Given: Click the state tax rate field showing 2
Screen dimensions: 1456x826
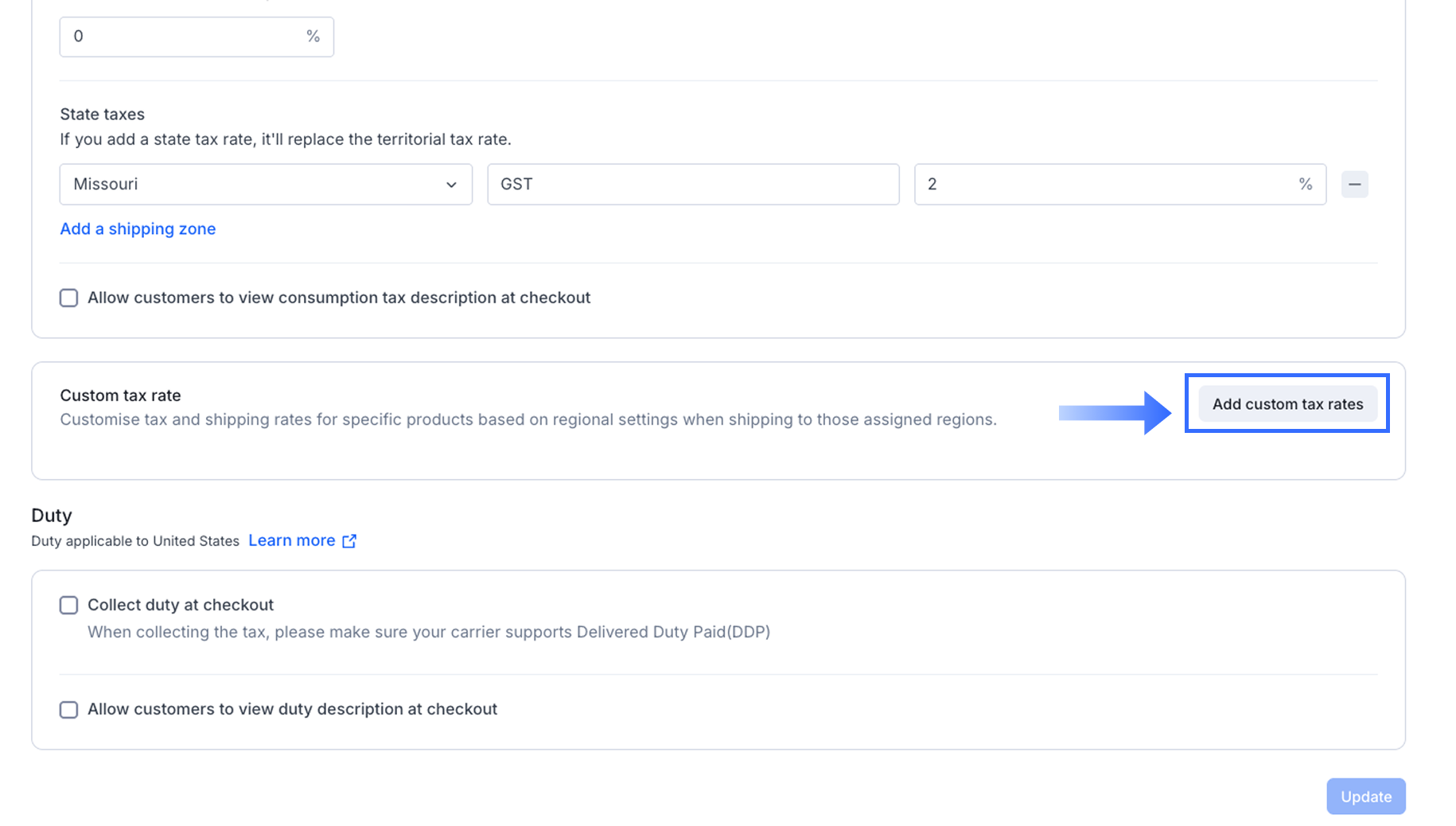Looking at the screenshot, I should point(1106,185).
